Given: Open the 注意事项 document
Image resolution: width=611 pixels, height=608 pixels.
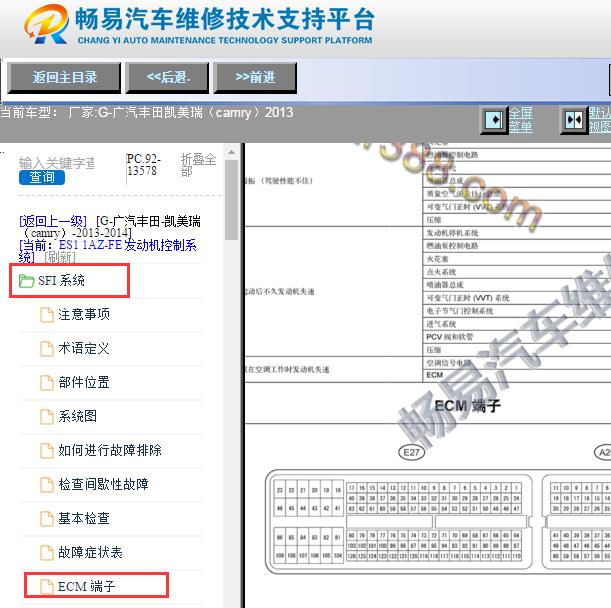Looking at the screenshot, I should pyautogui.click(x=84, y=314).
